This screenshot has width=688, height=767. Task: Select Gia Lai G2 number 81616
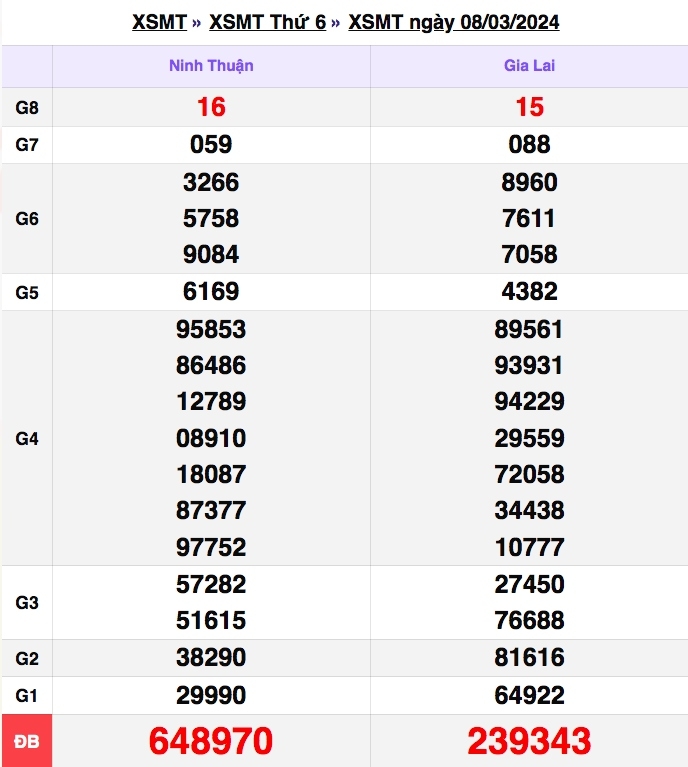[x=529, y=657]
